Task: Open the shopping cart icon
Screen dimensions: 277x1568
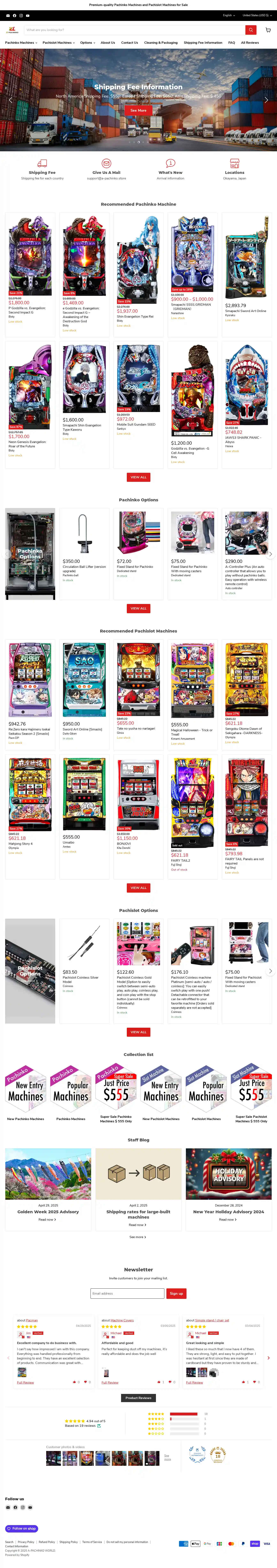Action: (268, 30)
